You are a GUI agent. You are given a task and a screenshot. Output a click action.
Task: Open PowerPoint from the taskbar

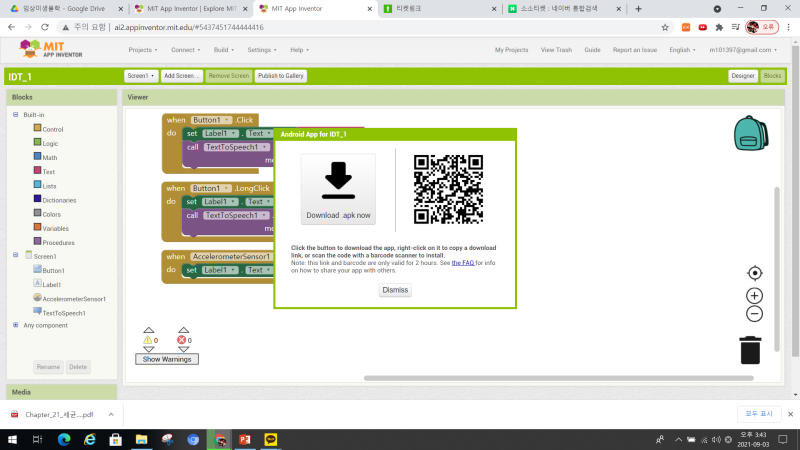[244, 439]
